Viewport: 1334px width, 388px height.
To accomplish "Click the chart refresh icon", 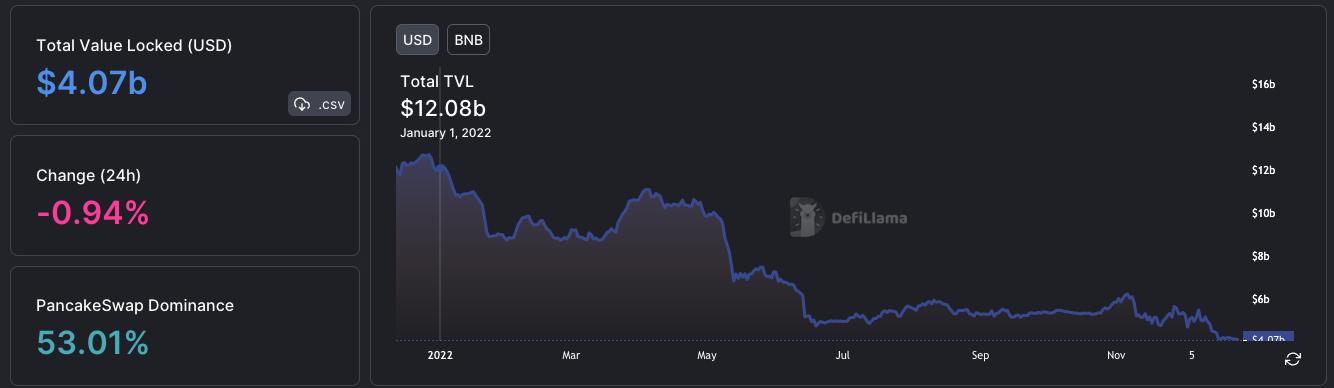I will tap(1293, 359).
